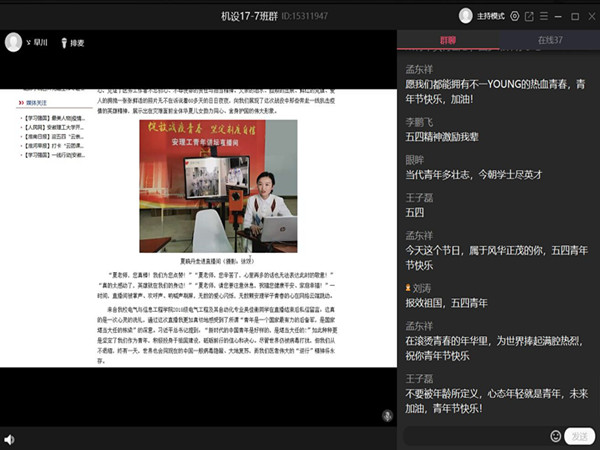Click the microphone icon next to 排麦
600x450 pixels.
point(64,43)
